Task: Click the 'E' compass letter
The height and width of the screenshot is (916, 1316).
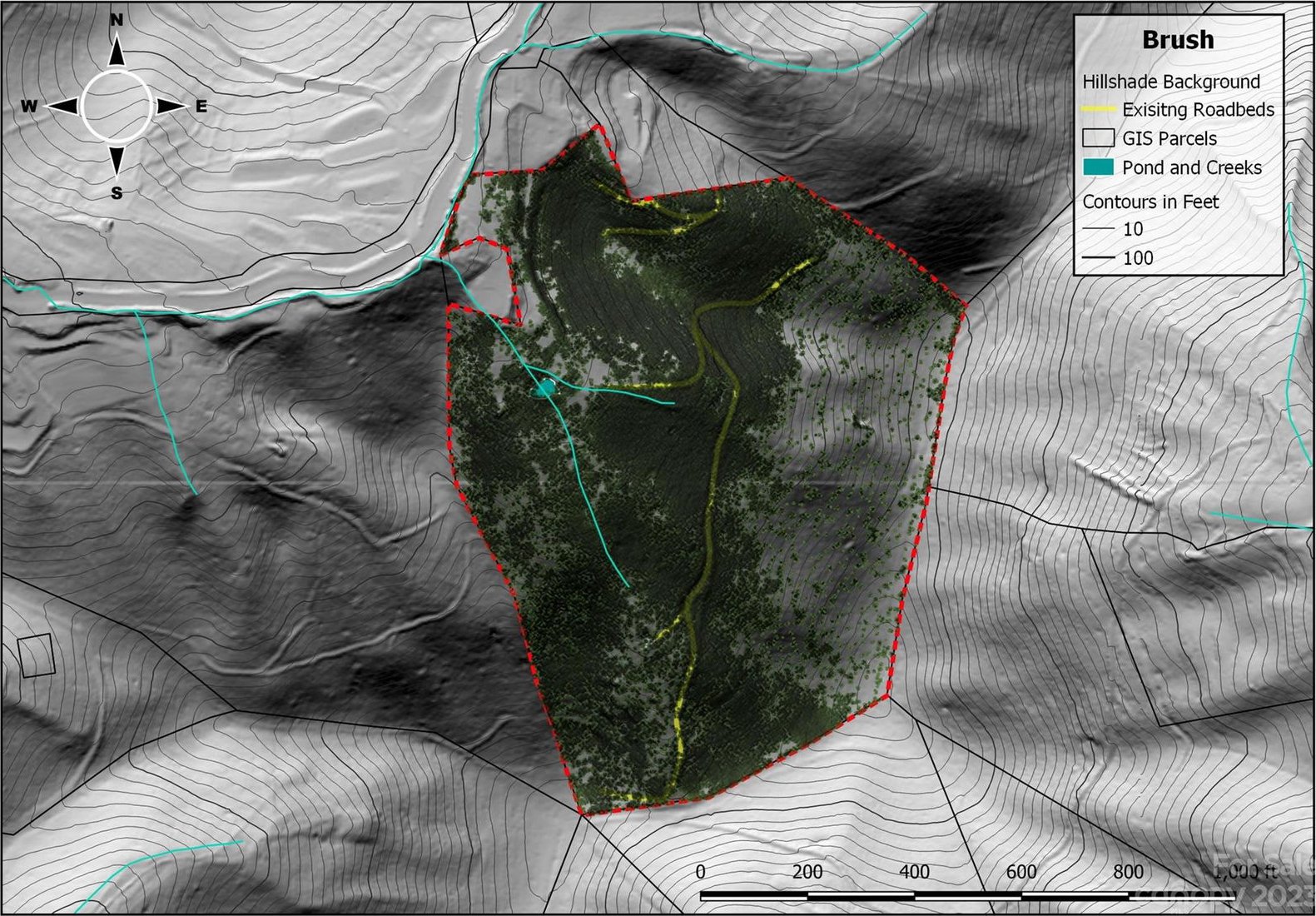Action: (x=201, y=107)
